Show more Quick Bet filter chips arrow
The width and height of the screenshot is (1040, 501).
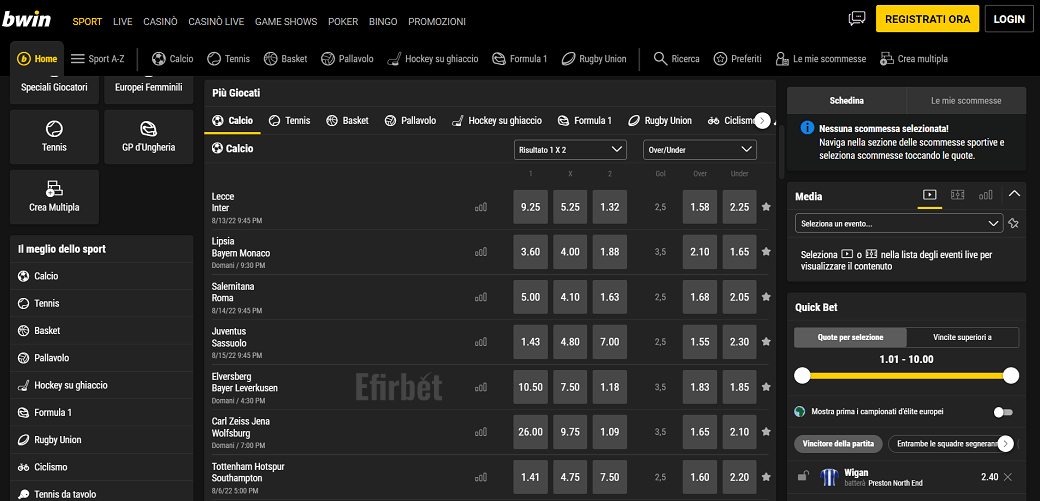click(1006, 443)
